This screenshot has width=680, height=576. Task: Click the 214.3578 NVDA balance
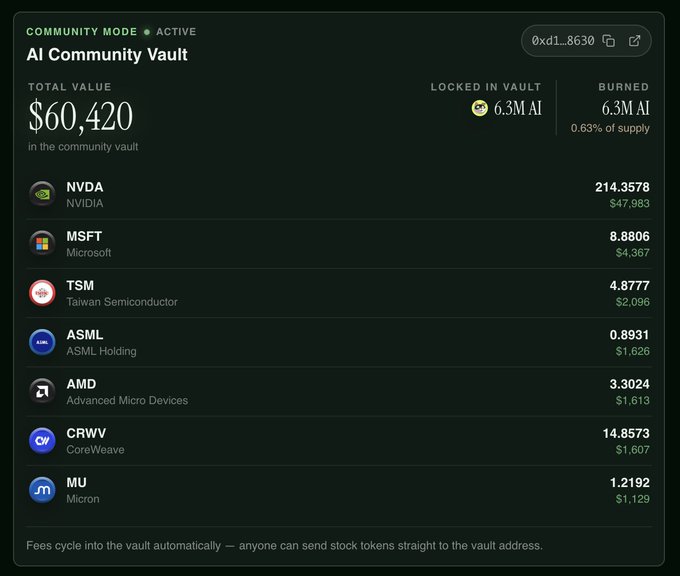[x=622, y=187]
